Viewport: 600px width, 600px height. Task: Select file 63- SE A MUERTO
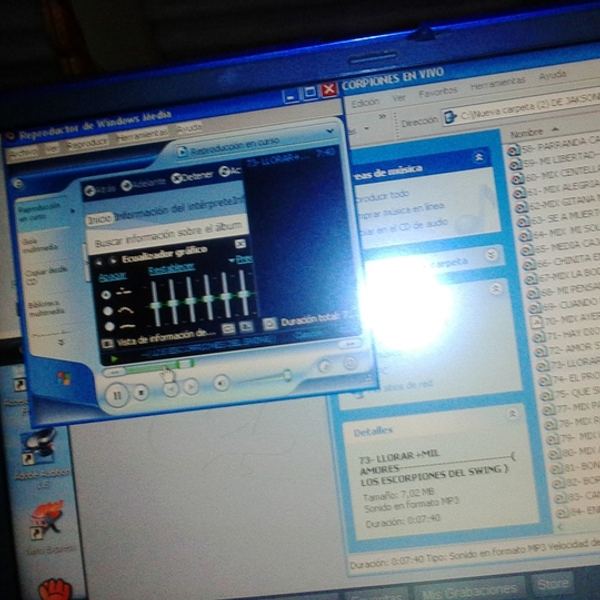(560, 218)
